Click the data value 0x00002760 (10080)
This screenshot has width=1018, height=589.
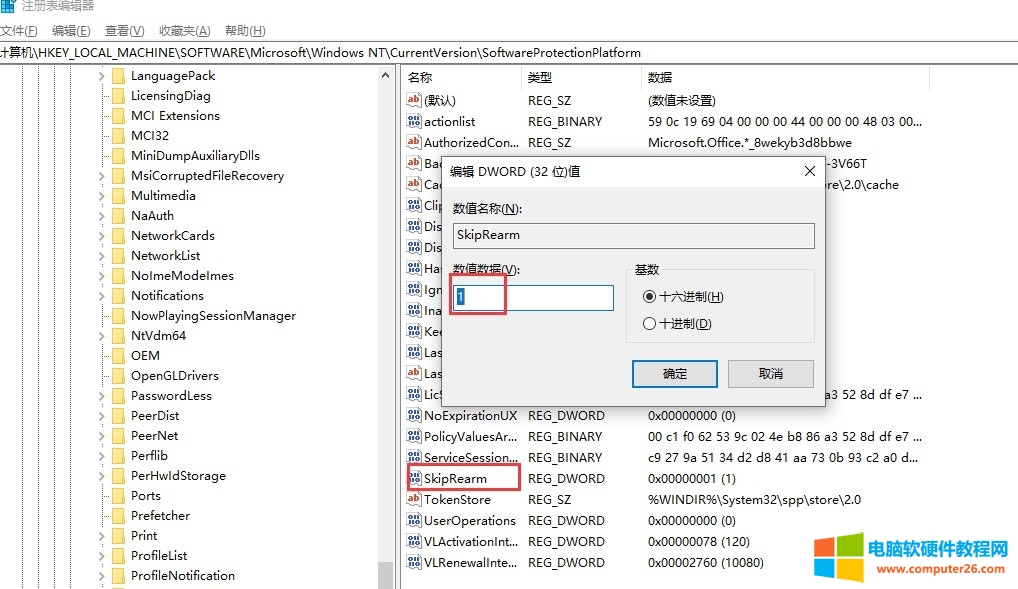pyautogui.click(x=705, y=562)
